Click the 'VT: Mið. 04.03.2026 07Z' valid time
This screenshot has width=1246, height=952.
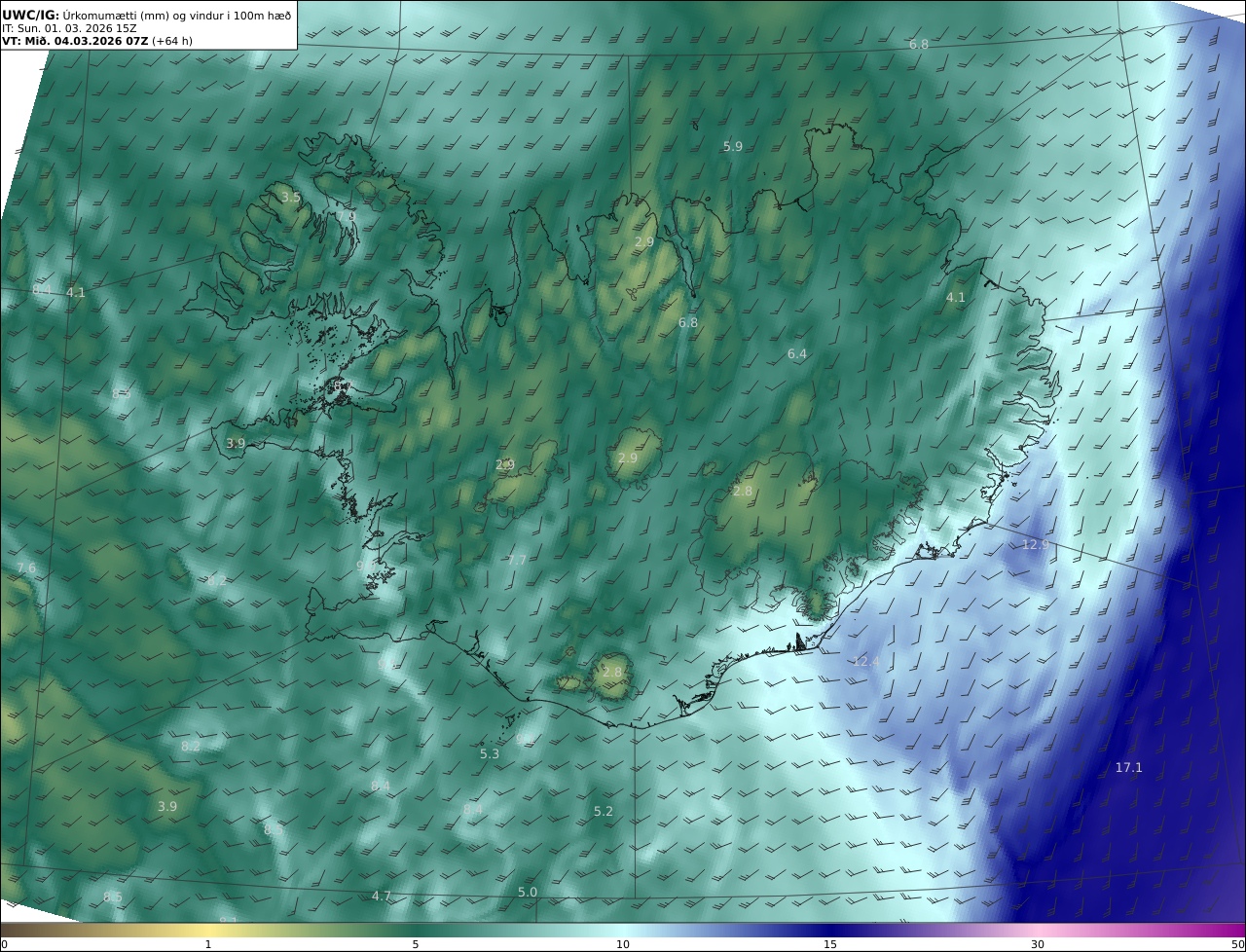point(75,41)
